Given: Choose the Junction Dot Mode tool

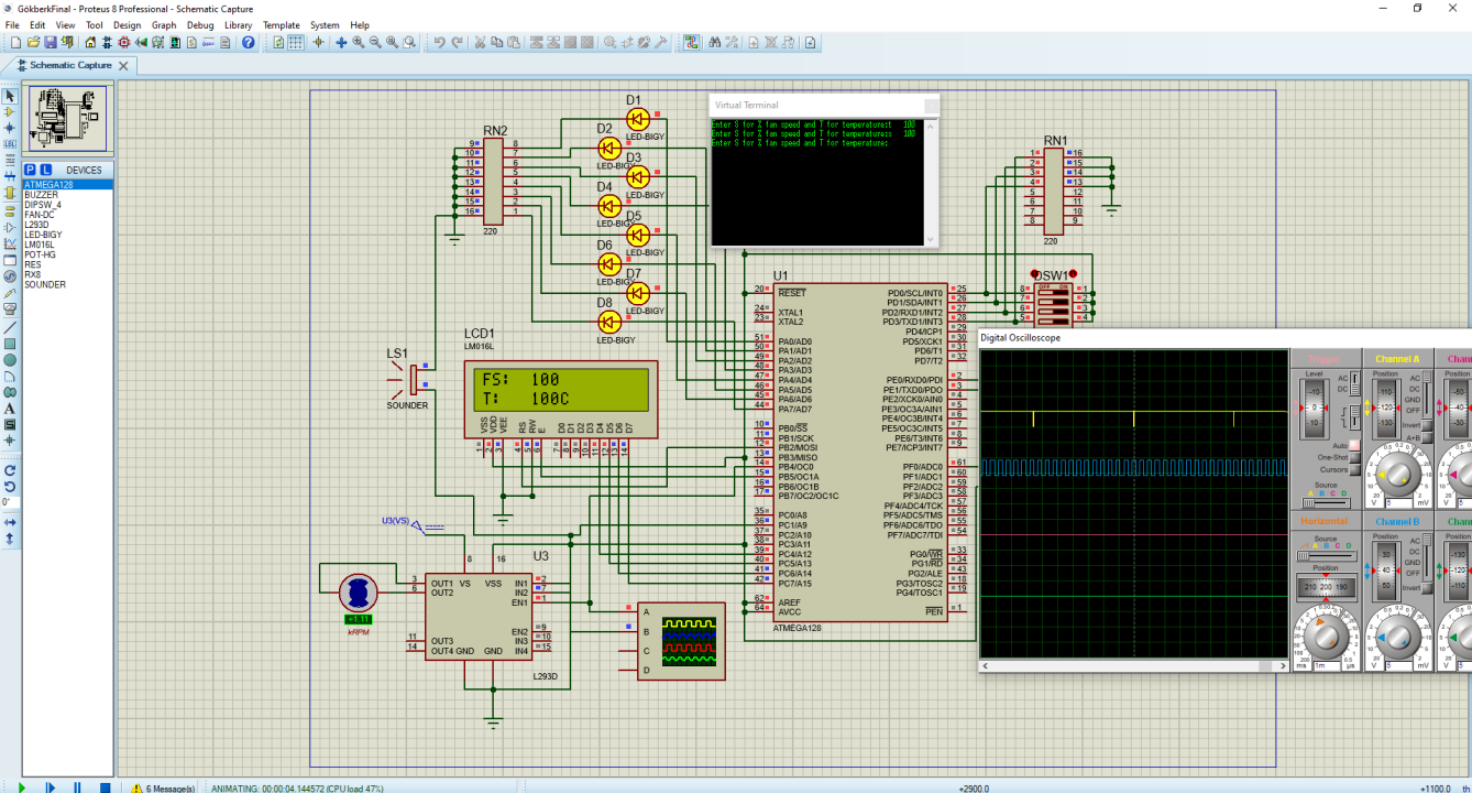Looking at the screenshot, I should 10,128.
